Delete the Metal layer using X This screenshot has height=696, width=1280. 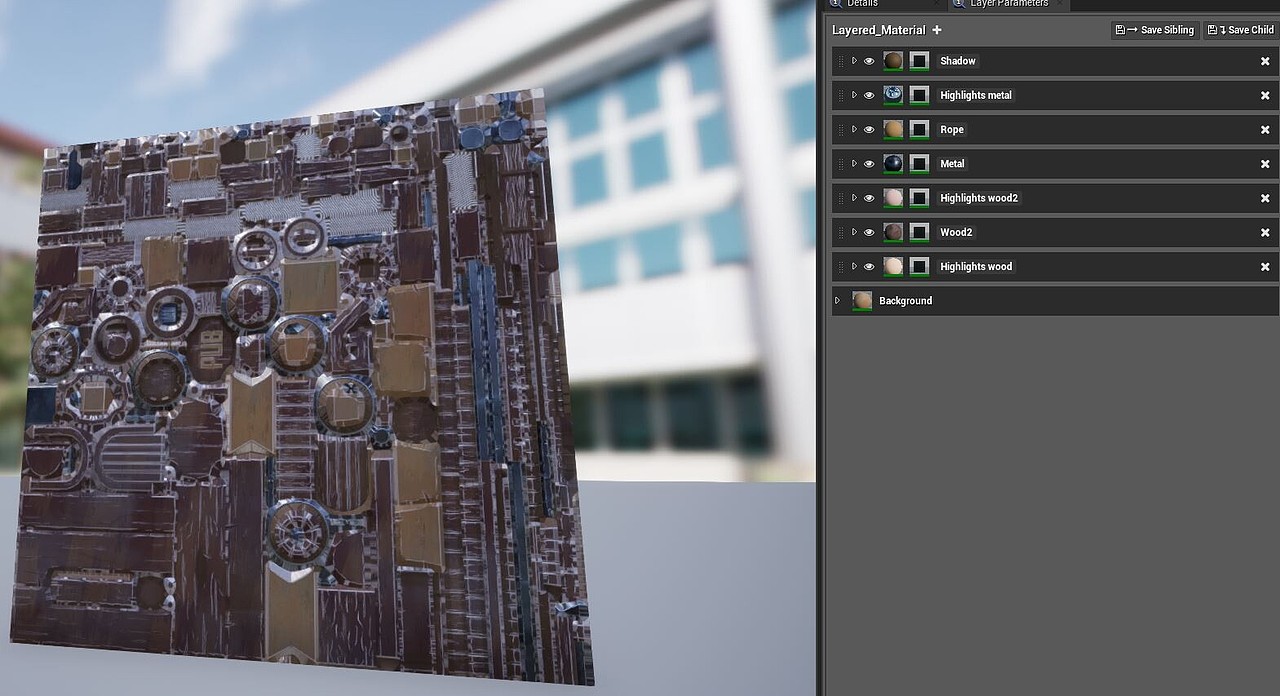click(x=1265, y=163)
